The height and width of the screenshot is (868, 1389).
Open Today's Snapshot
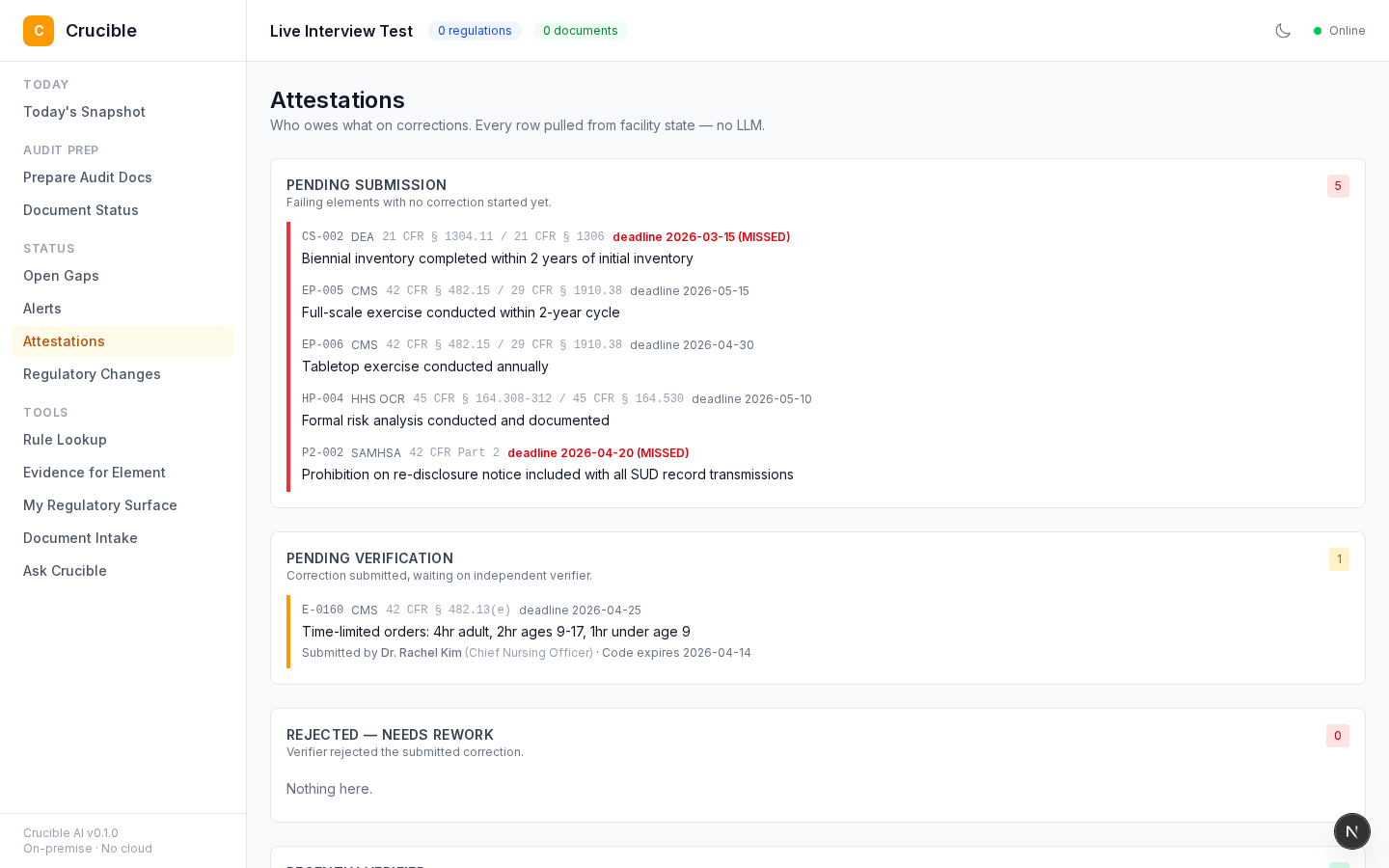tap(84, 112)
